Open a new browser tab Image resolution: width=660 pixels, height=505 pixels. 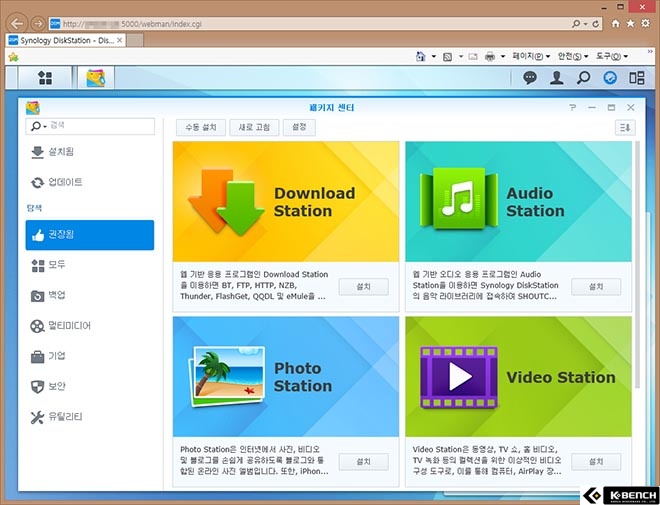point(135,40)
